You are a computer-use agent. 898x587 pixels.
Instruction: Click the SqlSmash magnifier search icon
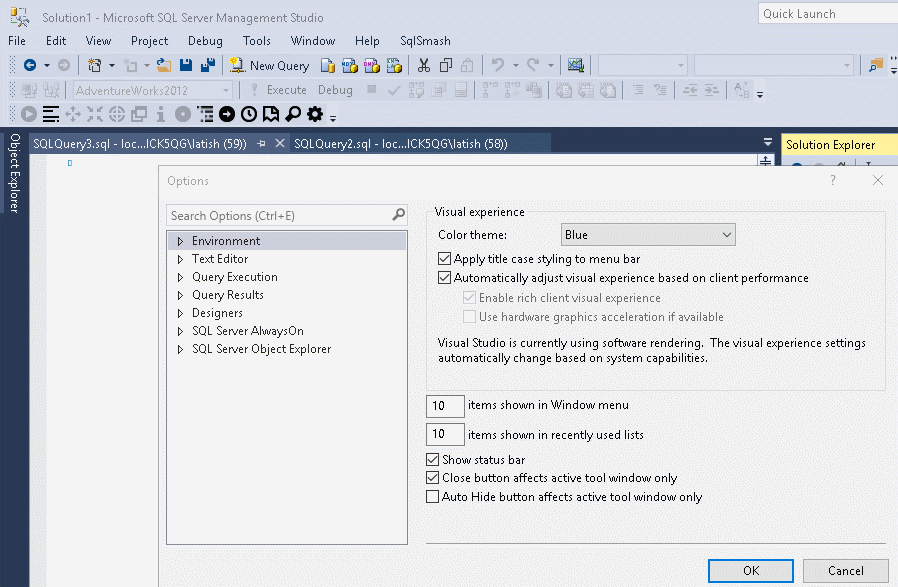pos(293,115)
